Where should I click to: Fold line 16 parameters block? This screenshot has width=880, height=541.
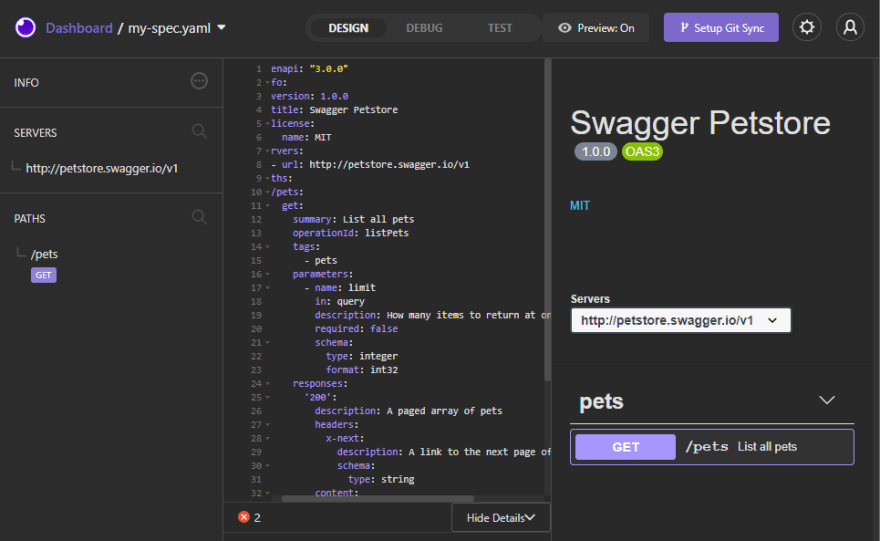[268, 274]
